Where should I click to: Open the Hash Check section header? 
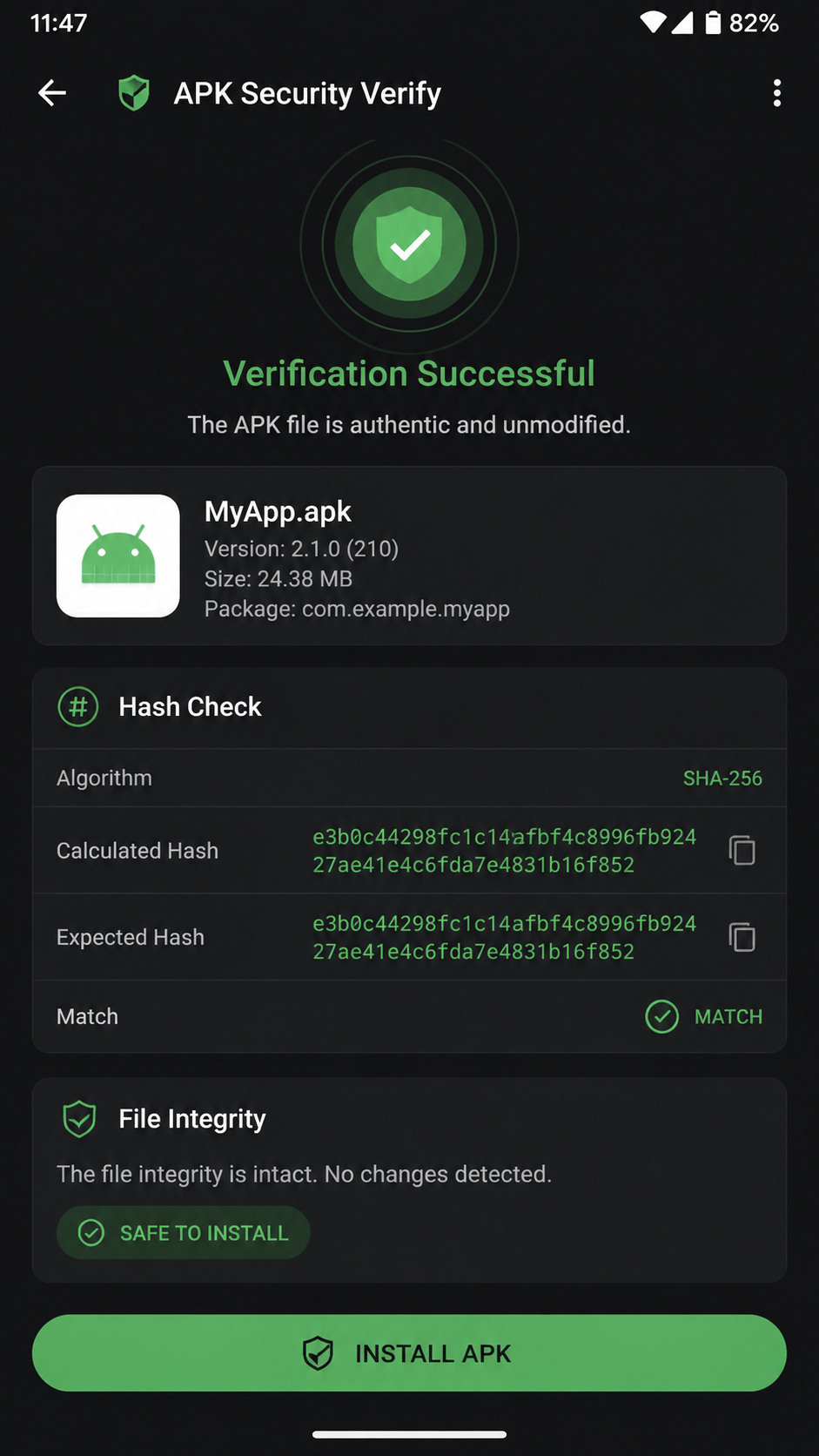click(409, 707)
